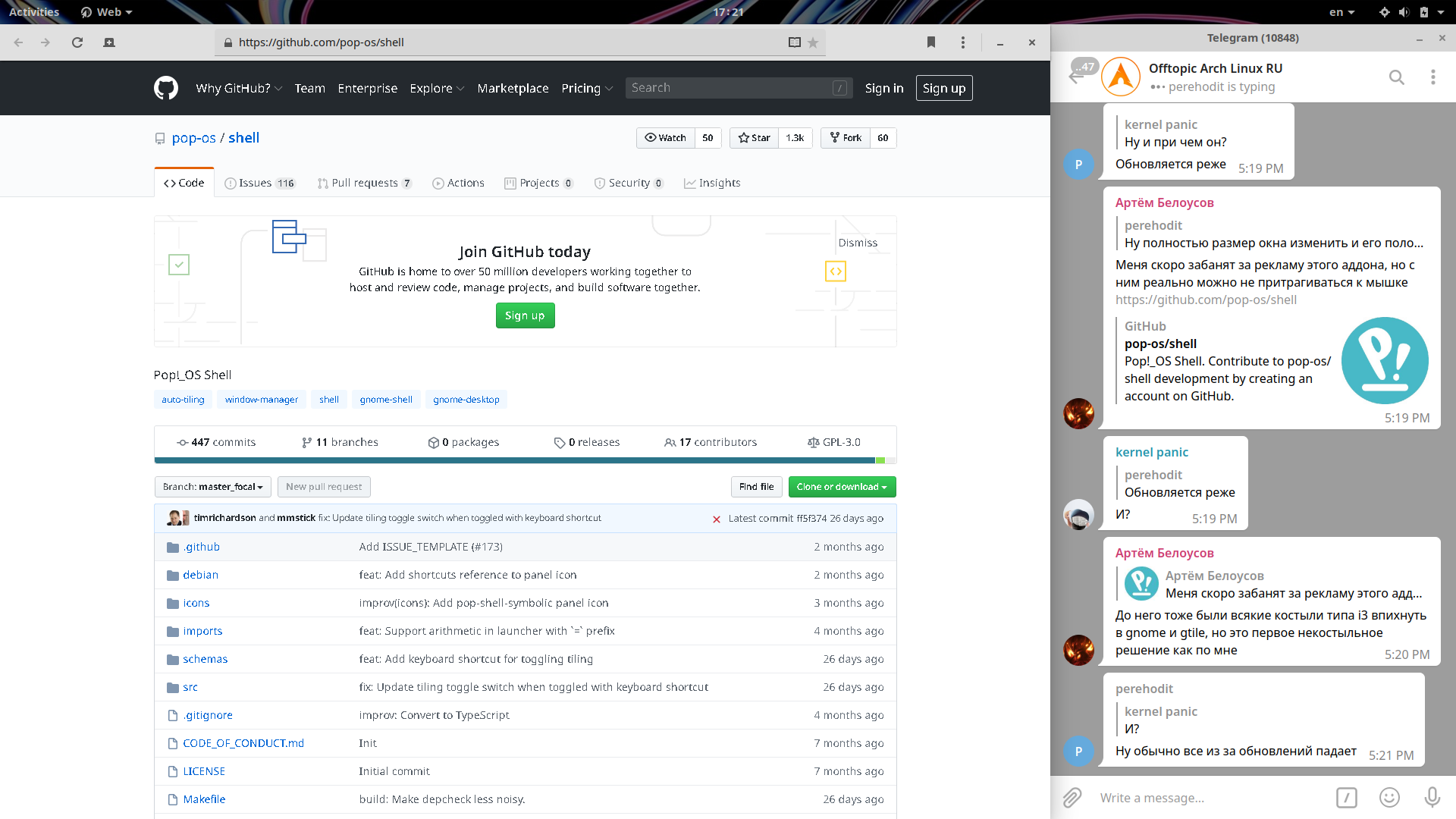Open Activities overview
The height and width of the screenshot is (819, 1456).
33,12
